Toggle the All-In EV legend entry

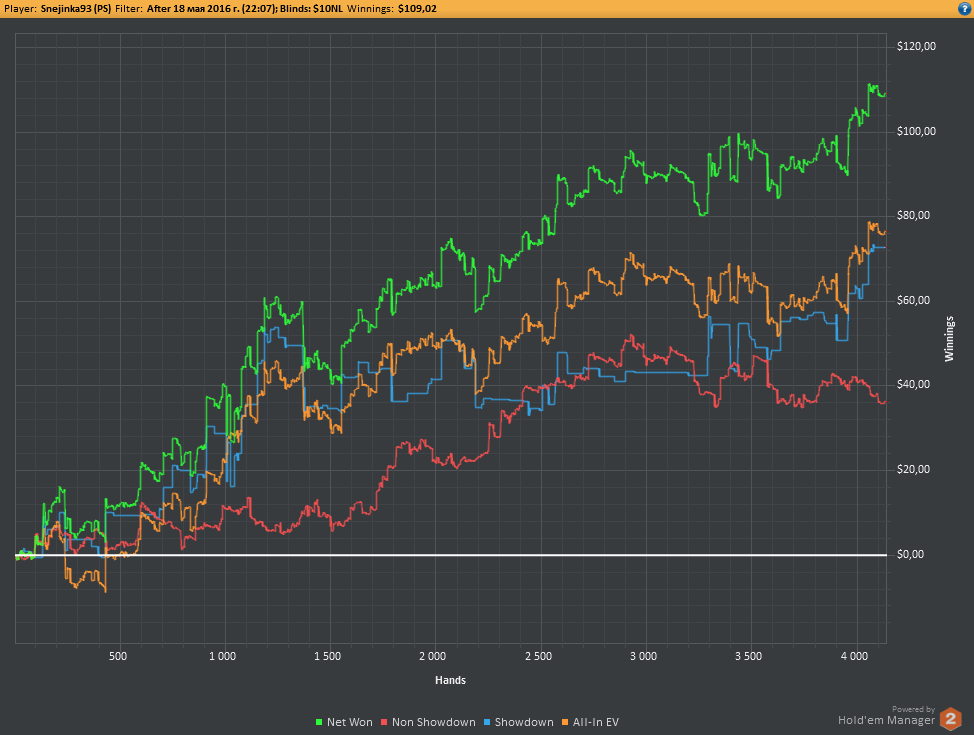pos(590,722)
